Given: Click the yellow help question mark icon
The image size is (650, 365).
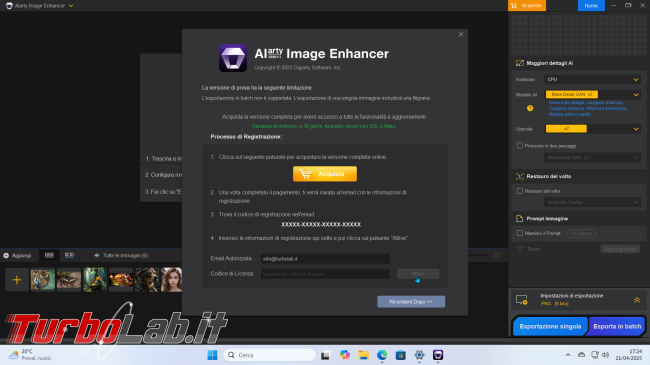Looking at the screenshot, I should (x=530, y=108).
